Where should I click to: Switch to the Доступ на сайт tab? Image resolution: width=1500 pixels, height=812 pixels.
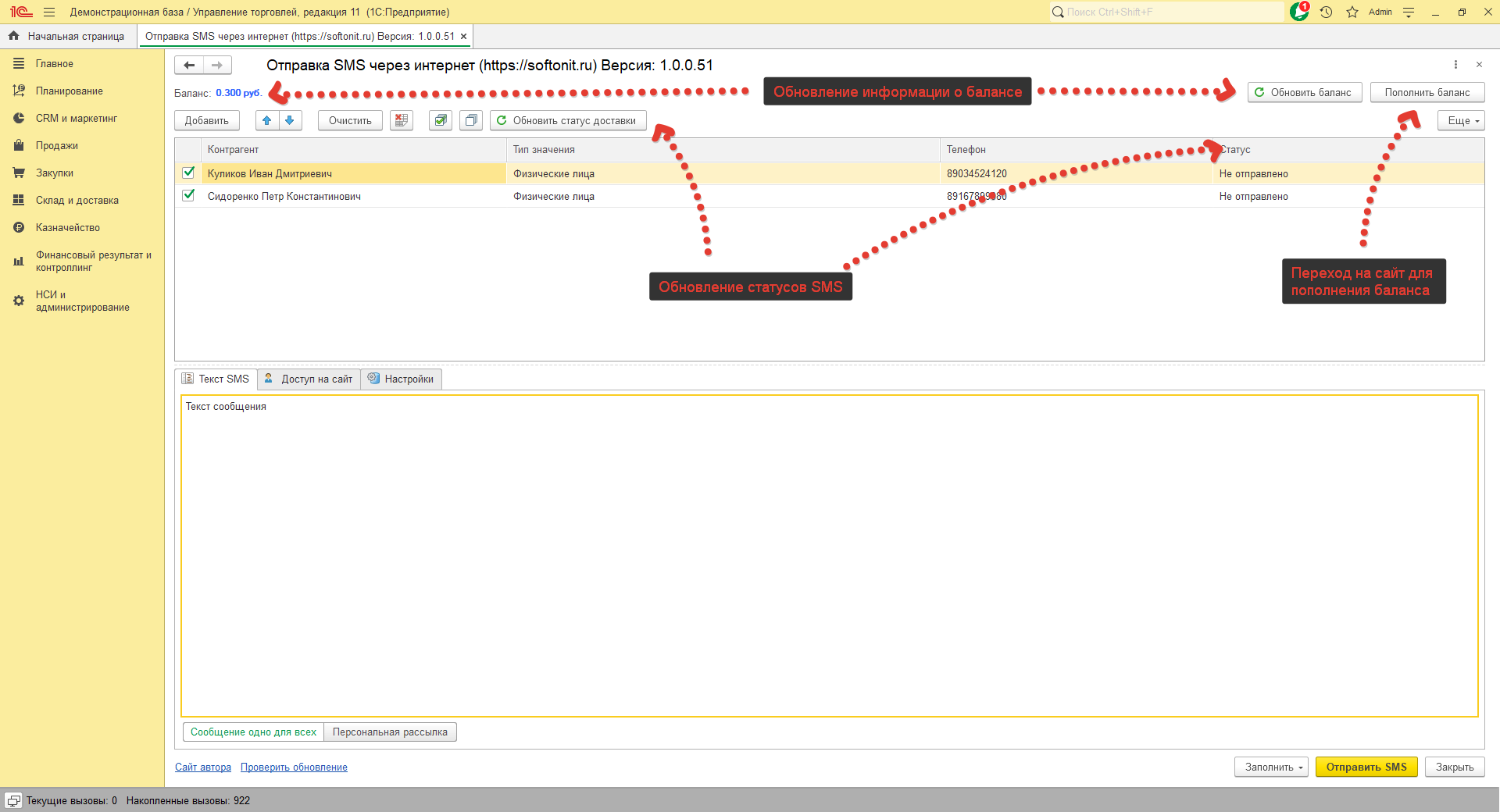pos(309,379)
